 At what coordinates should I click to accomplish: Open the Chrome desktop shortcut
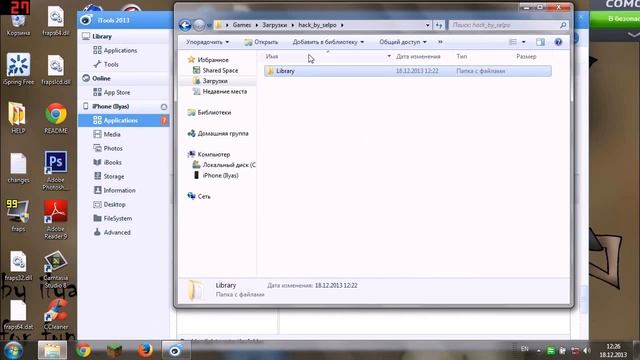click(56, 118)
